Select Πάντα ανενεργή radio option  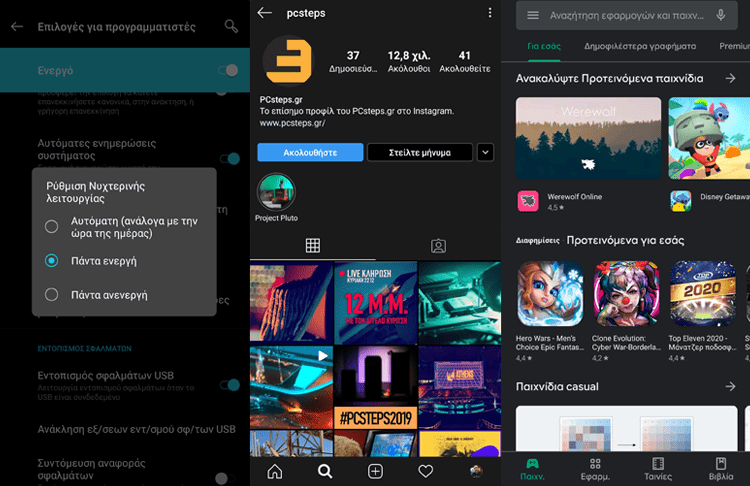51,295
